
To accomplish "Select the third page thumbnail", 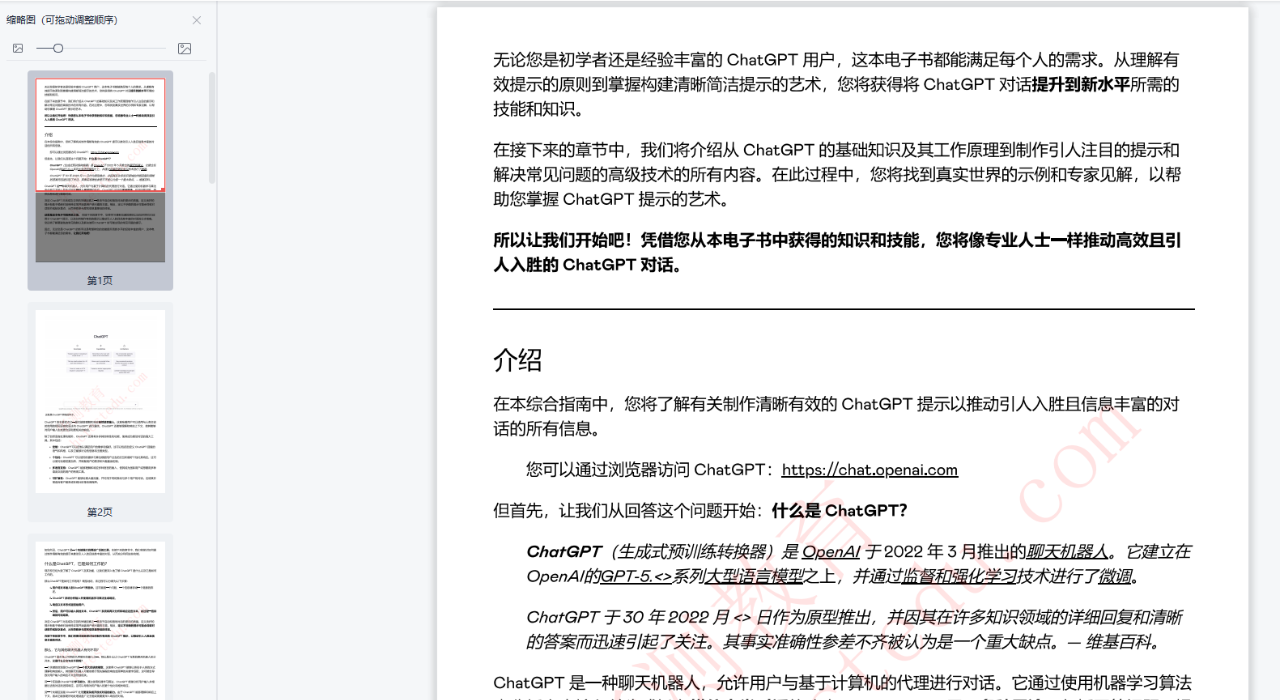I will click(x=100, y=620).
